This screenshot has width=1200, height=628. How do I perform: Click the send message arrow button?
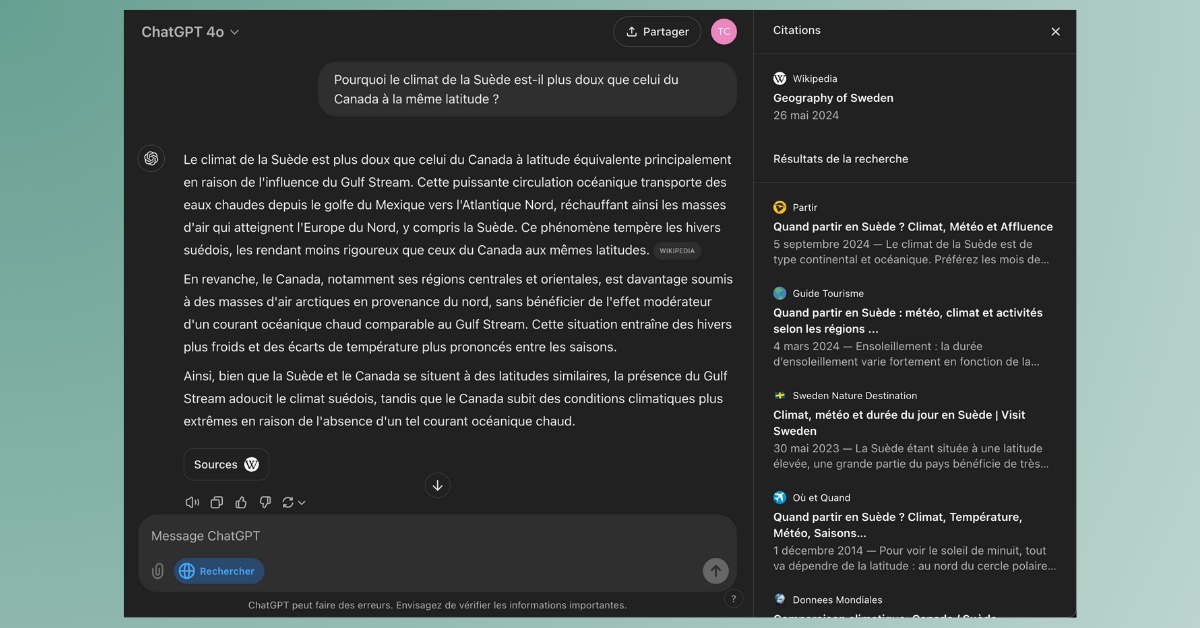point(715,571)
